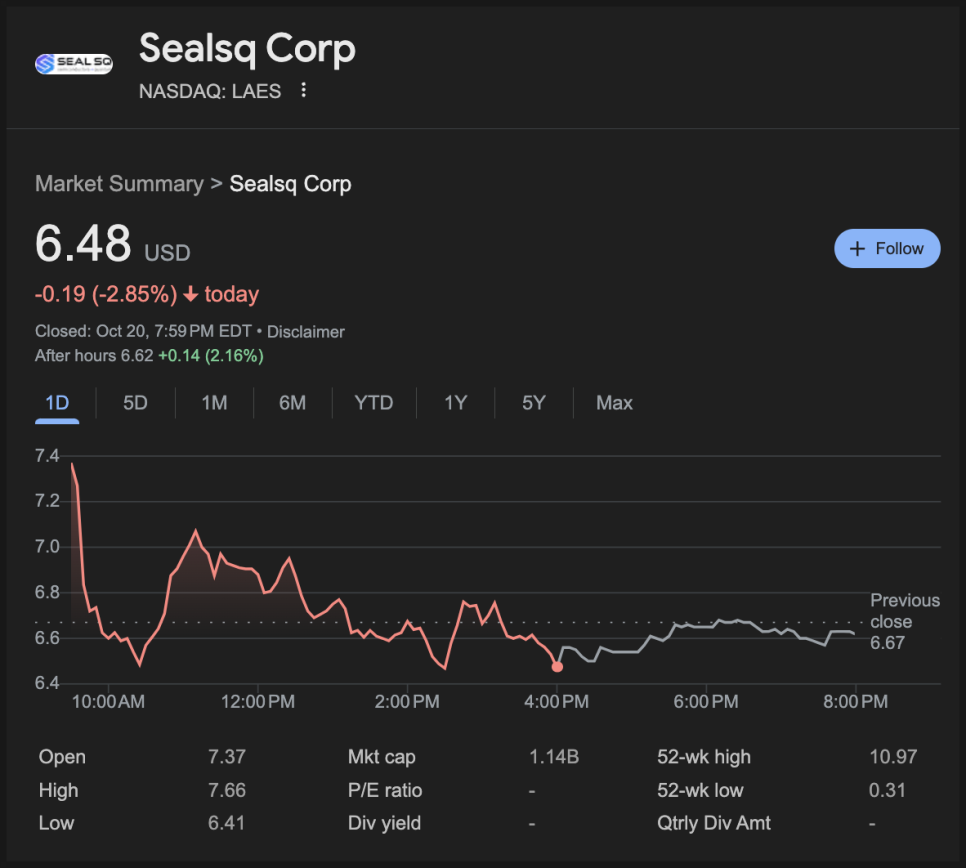The image size is (966, 868).
Task: Click the 52-wk high value 10.97
Action: coord(892,757)
